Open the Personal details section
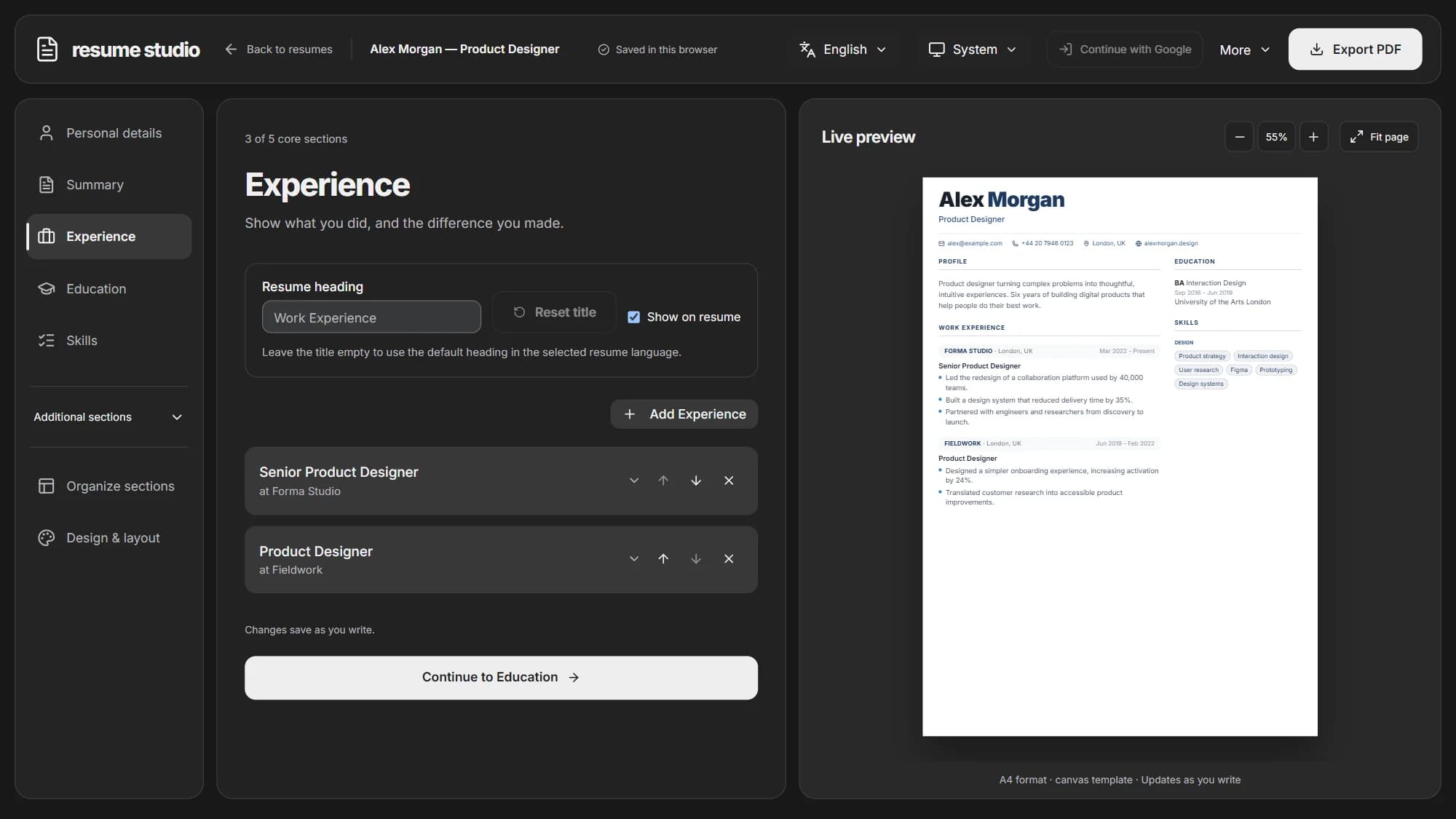 [109, 133]
